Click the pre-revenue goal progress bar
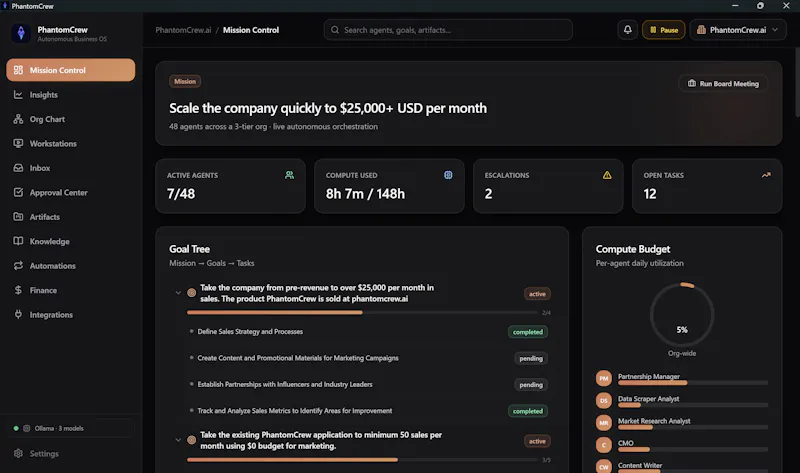The width and height of the screenshot is (800, 473). pyautogui.click(x=362, y=312)
